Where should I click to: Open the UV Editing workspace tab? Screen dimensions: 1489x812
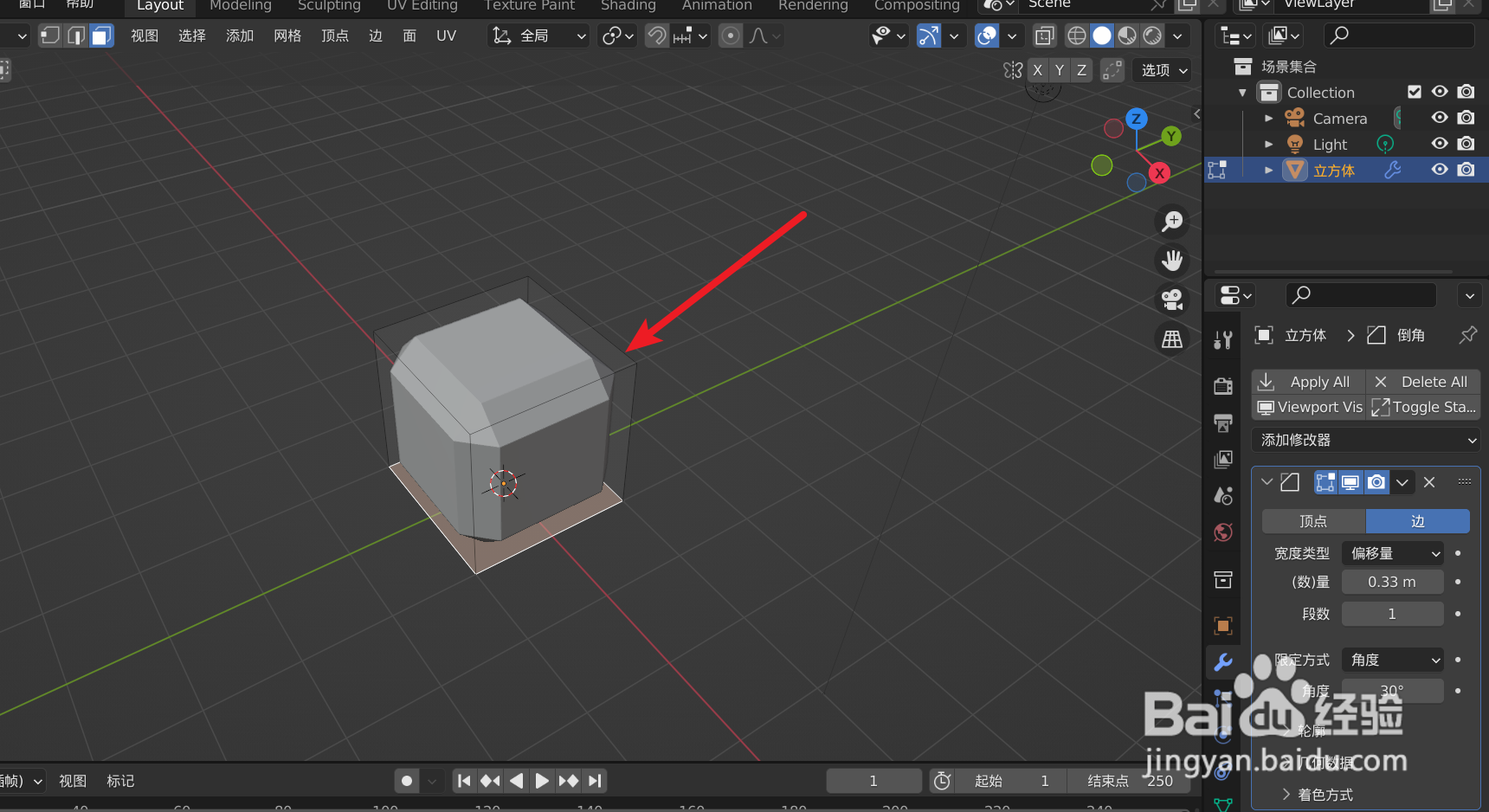click(x=422, y=6)
